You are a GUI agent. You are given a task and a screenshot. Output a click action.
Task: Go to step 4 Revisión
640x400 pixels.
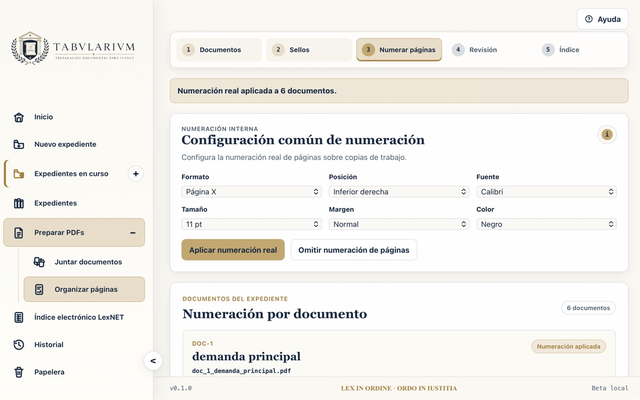click(489, 50)
